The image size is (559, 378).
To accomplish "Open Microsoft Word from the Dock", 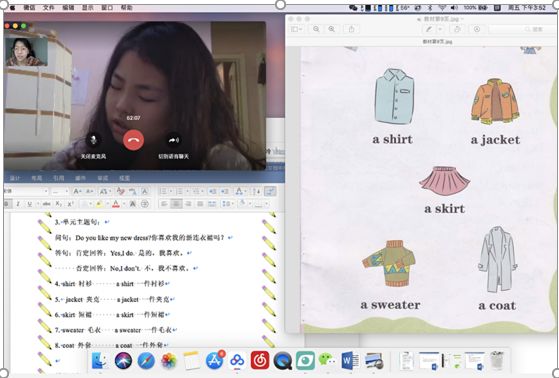I will click(x=350, y=361).
